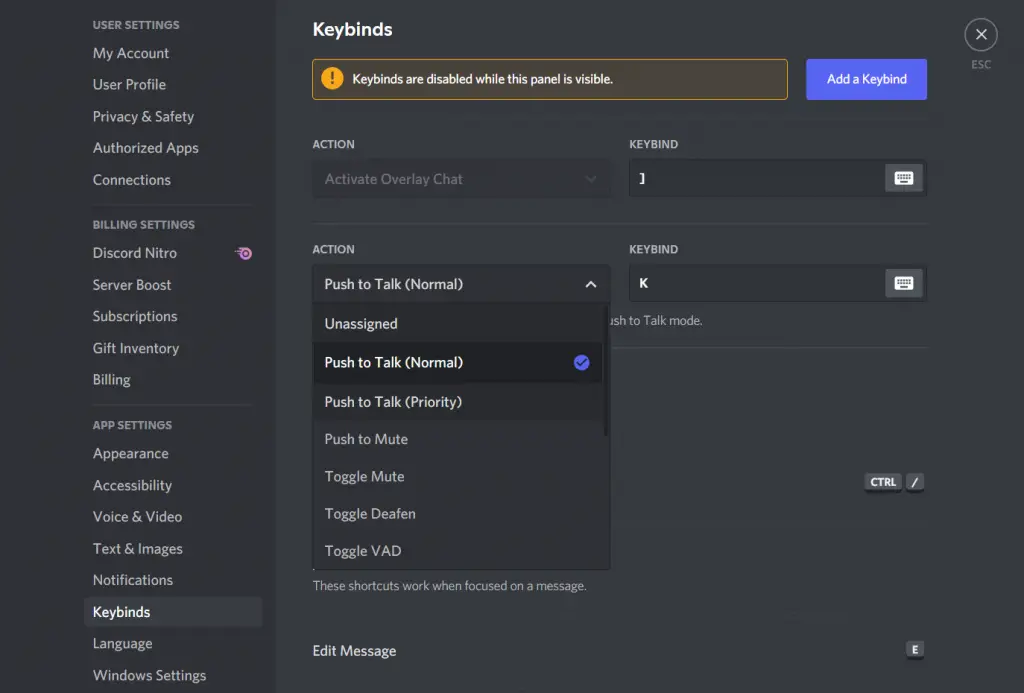Close settings with the X icon
Image resolution: width=1024 pixels, height=693 pixels.
[x=980, y=35]
